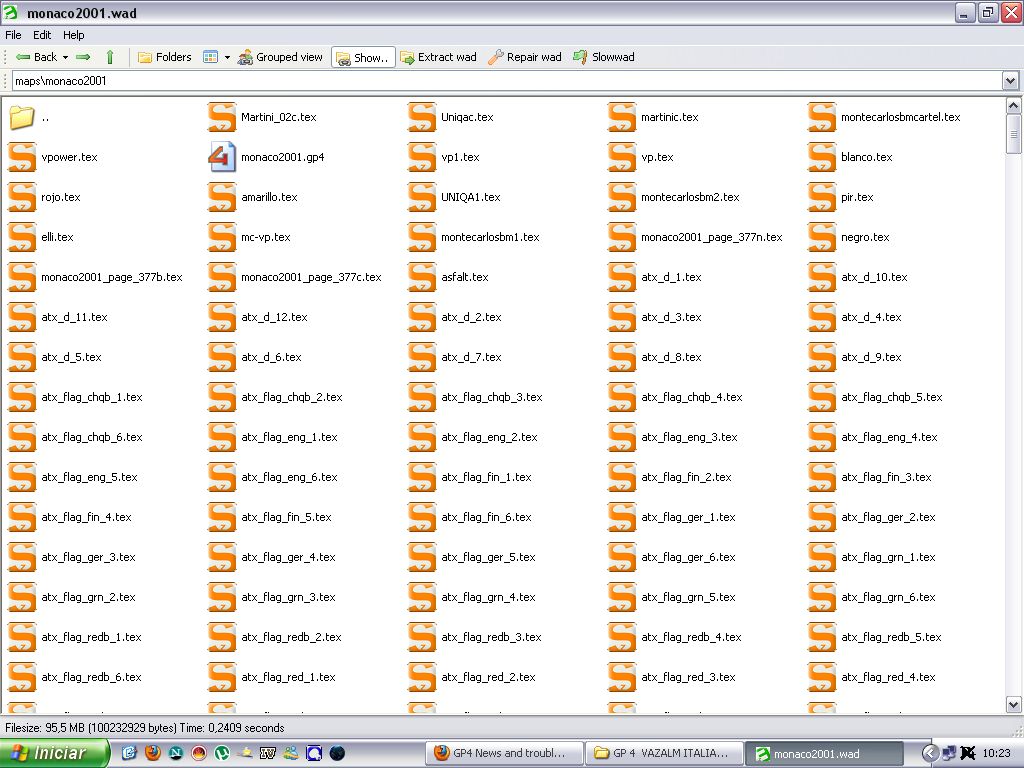This screenshot has height=768, width=1024.
Task: Expand hidden system tray icons
Action: pyautogui.click(x=930, y=754)
